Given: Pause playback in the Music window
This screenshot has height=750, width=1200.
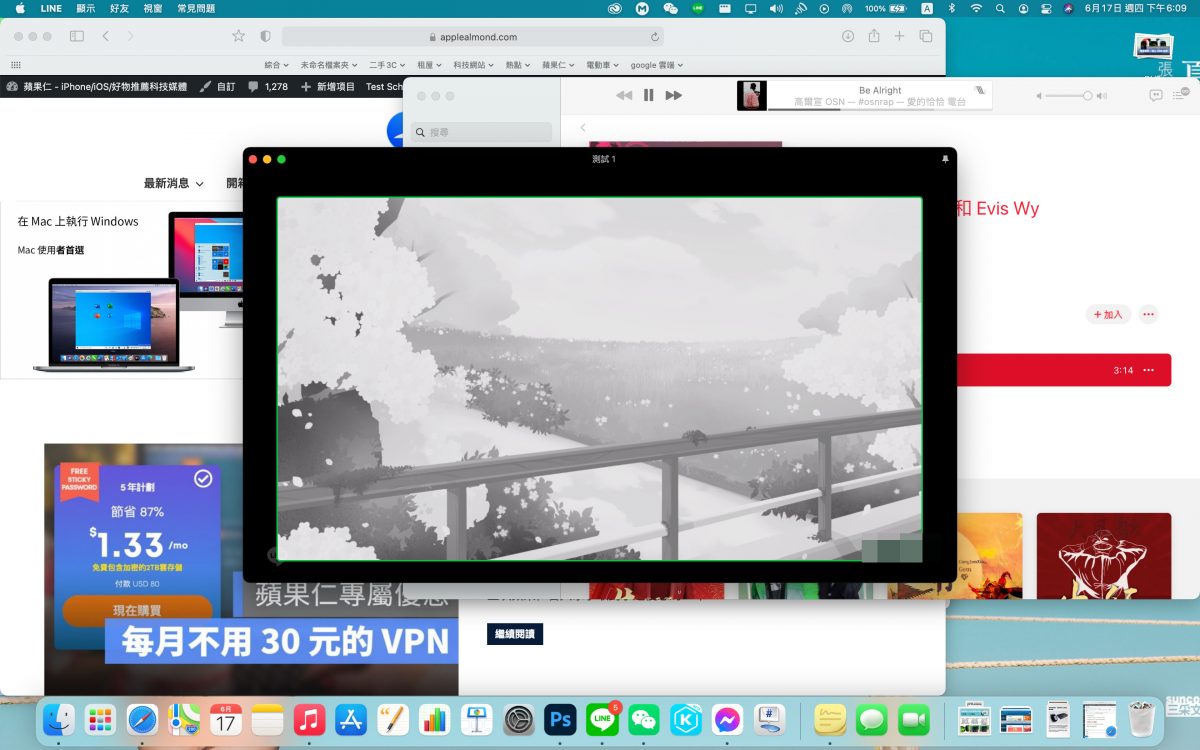Looking at the screenshot, I should click(648, 95).
